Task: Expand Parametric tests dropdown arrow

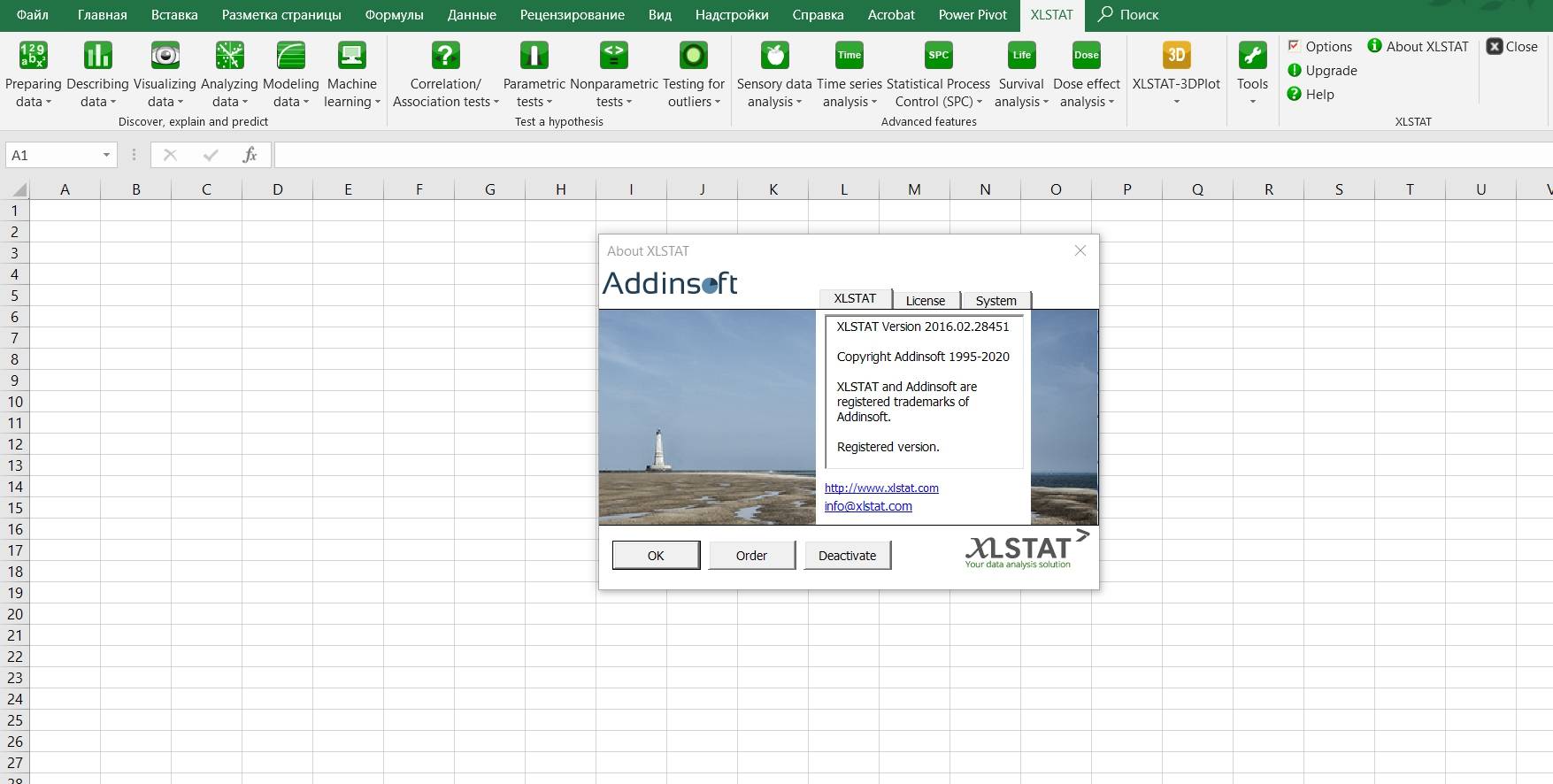Action: (550, 103)
